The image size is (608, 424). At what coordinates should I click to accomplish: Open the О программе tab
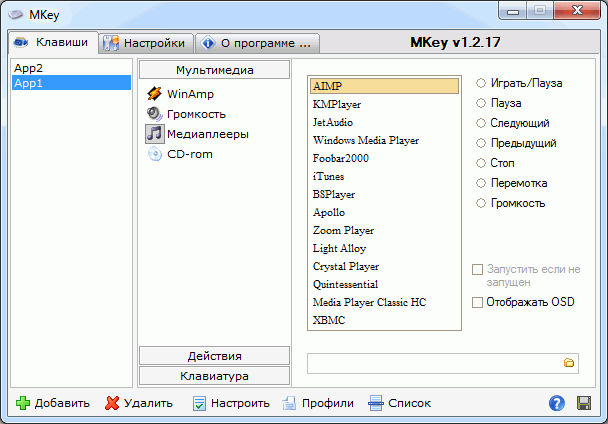[257, 43]
